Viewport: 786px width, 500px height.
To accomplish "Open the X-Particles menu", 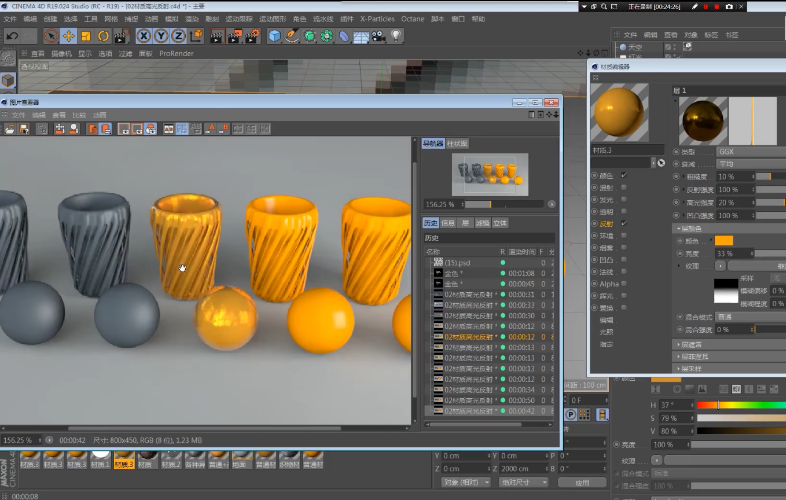I will [x=377, y=19].
